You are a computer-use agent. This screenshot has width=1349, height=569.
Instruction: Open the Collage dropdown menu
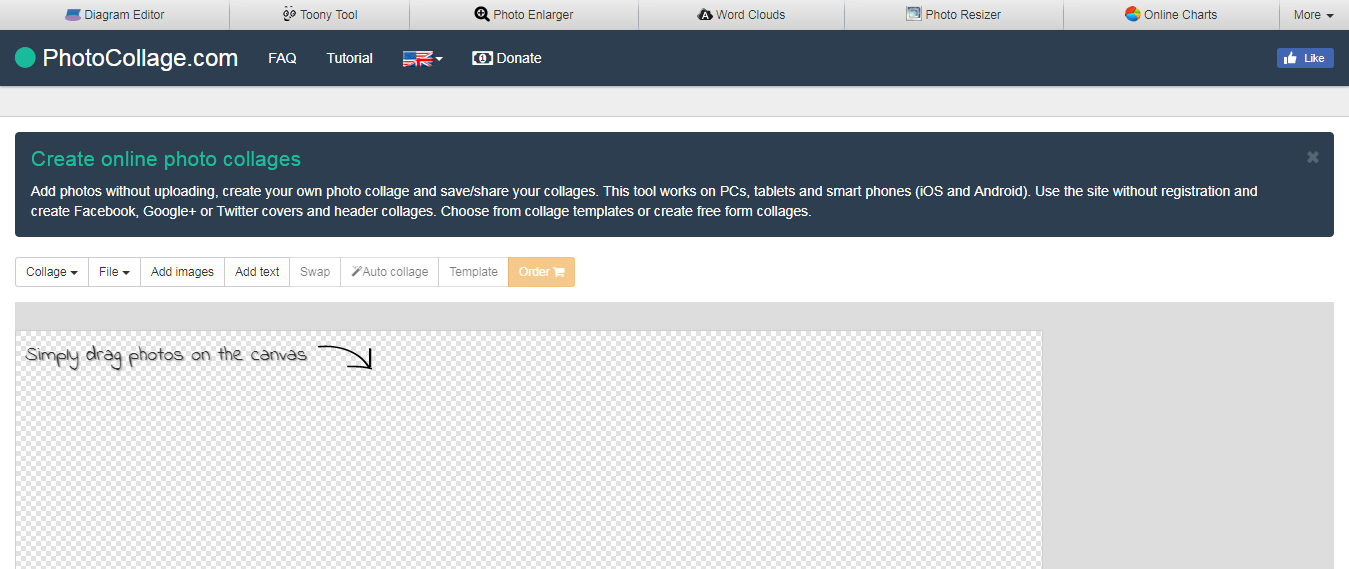(x=52, y=272)
